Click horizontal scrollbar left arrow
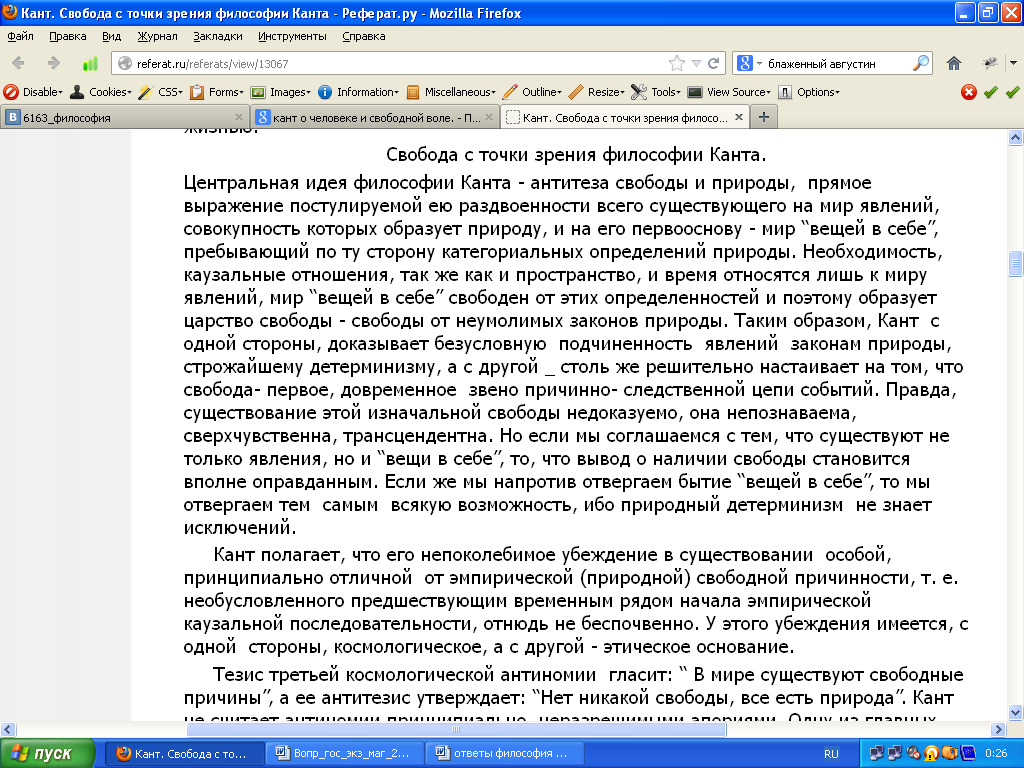Viewport: 1024px width, 768px height. tap(7, 729)
